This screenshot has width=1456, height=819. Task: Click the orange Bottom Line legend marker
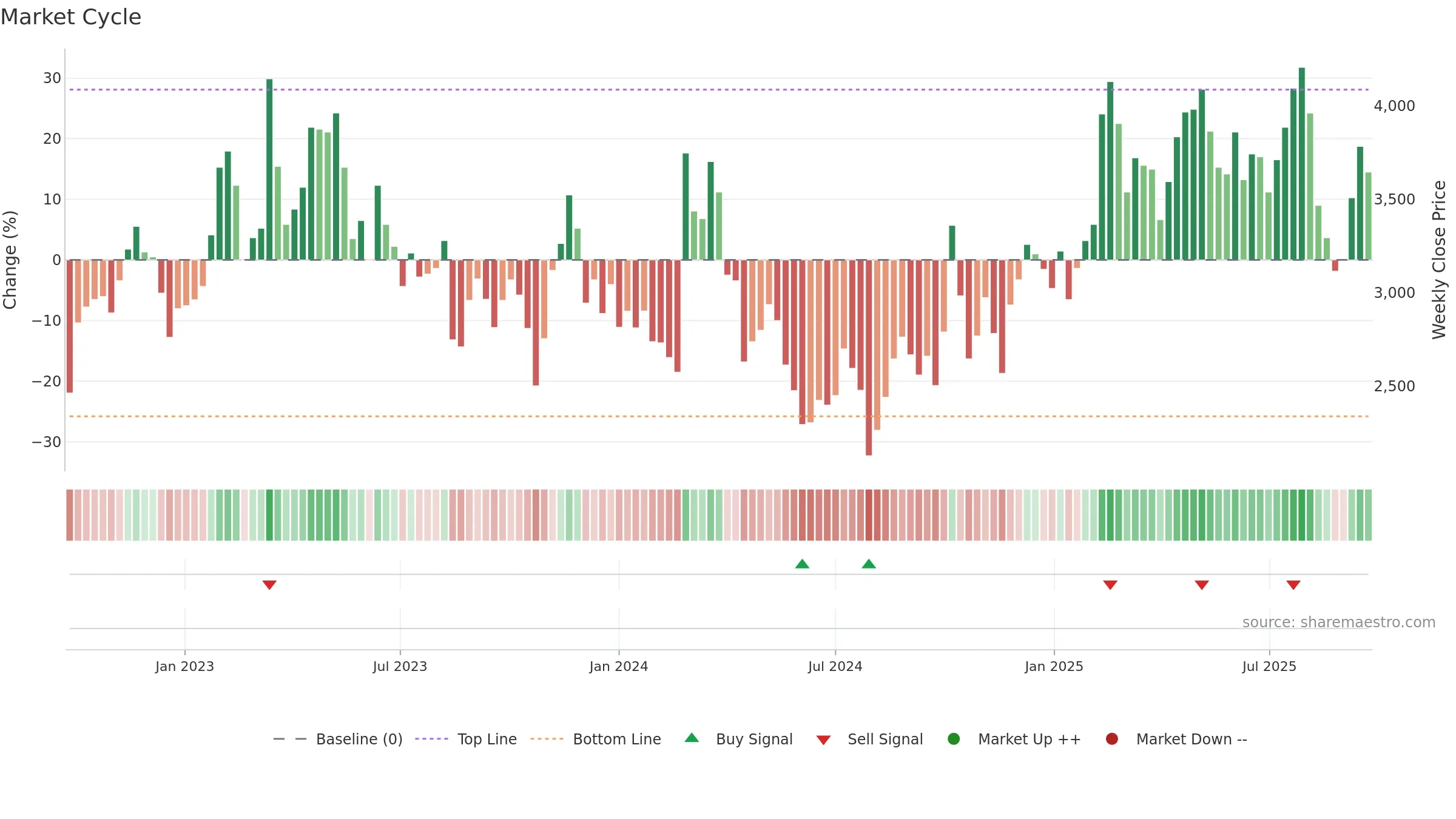coord(547,739)
